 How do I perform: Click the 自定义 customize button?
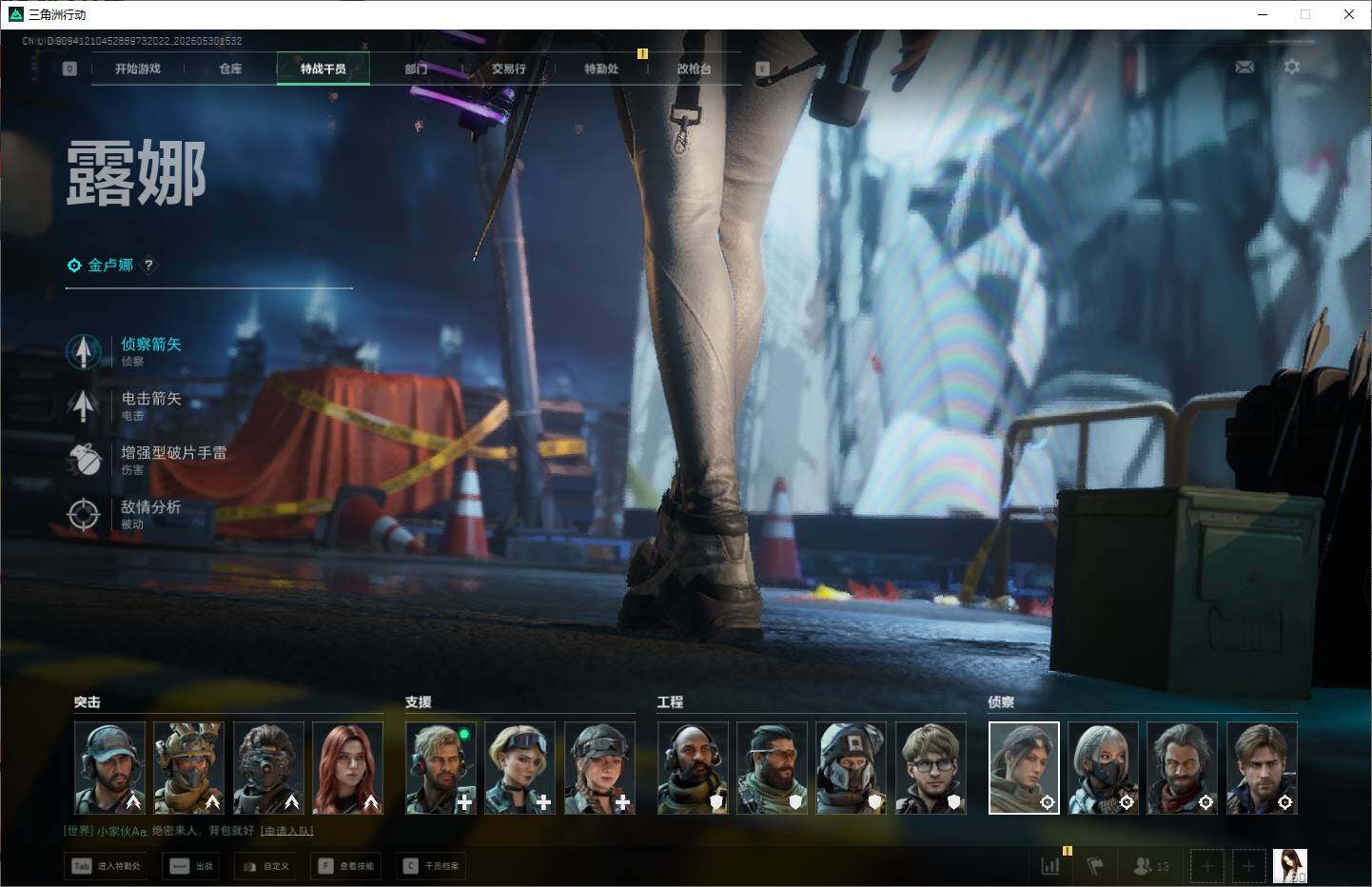265,866
